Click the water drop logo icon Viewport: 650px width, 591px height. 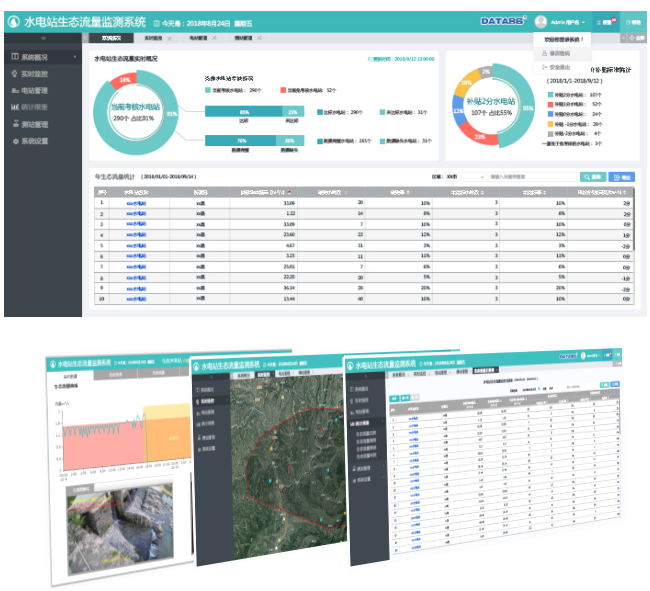tap(13, 21)
